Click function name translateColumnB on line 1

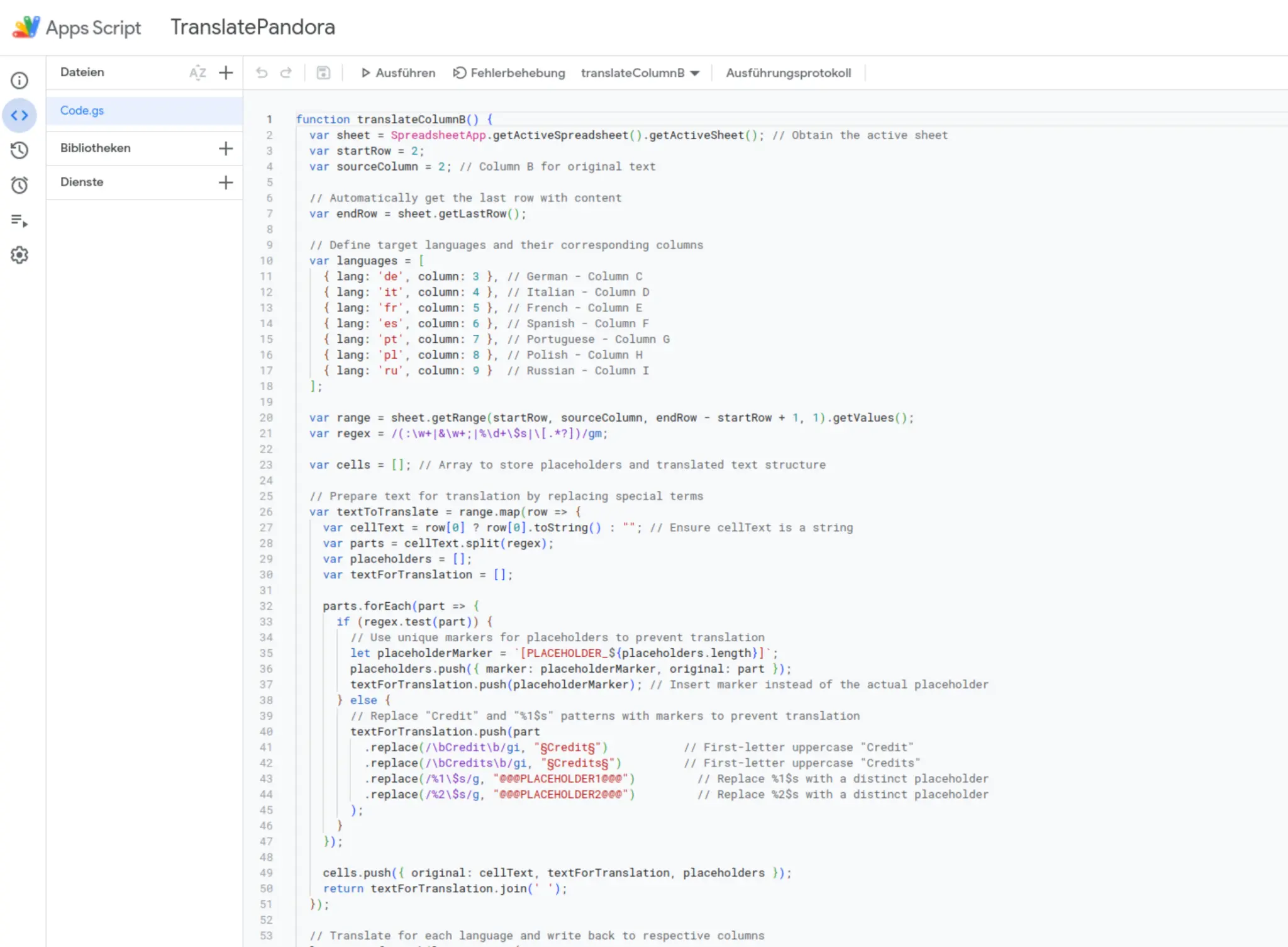click(x=411, y=120)
